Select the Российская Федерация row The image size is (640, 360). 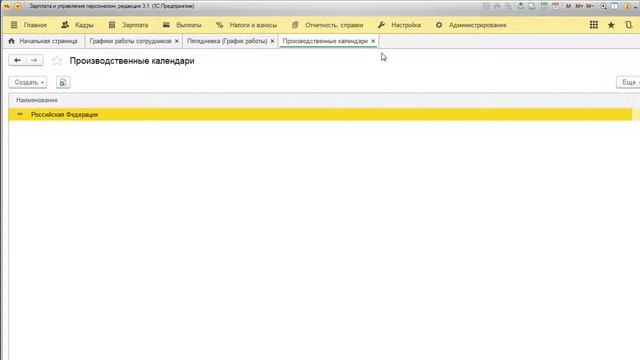pos(320,115)
